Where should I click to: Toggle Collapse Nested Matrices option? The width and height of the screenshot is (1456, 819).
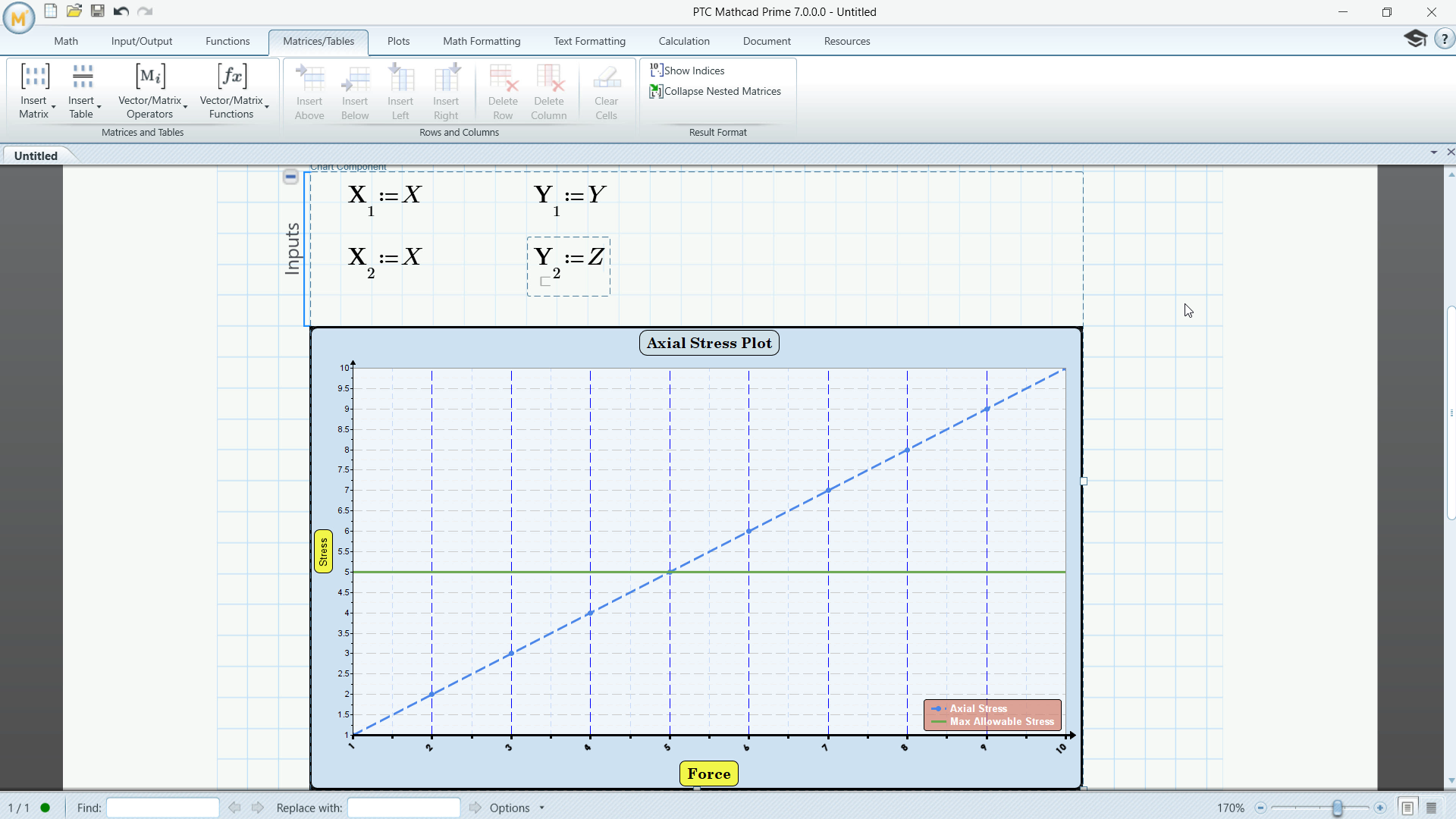coord(715,91)
